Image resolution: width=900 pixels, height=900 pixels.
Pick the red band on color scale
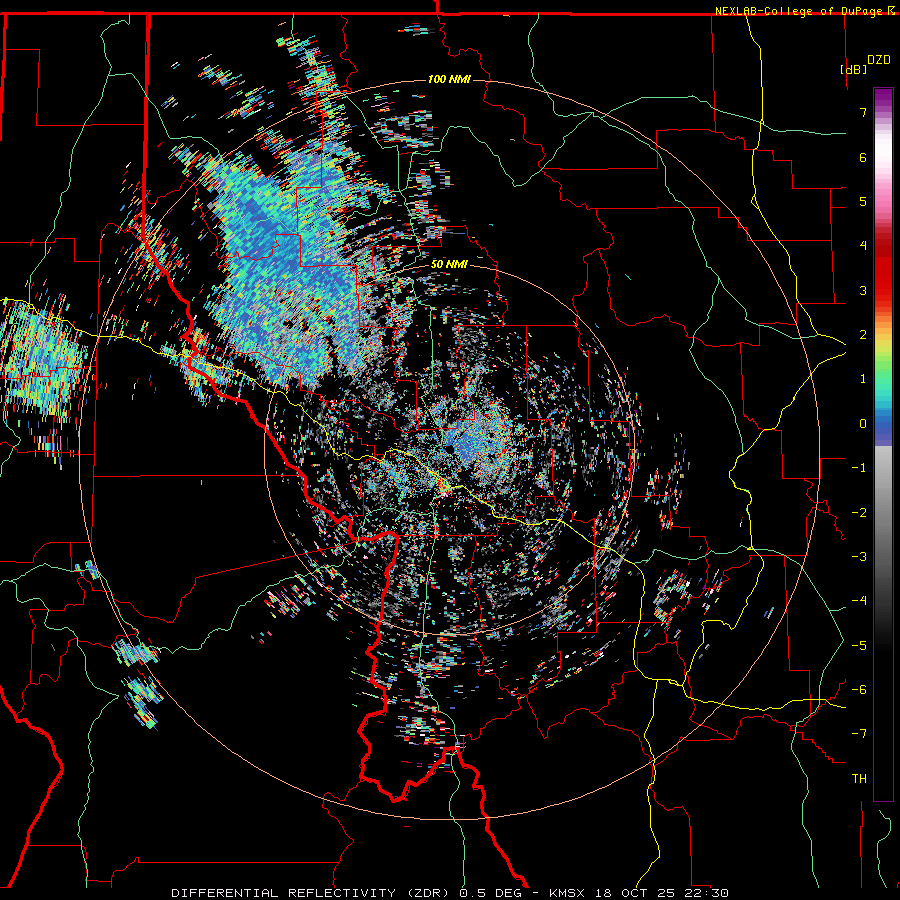tap(883, 270)
